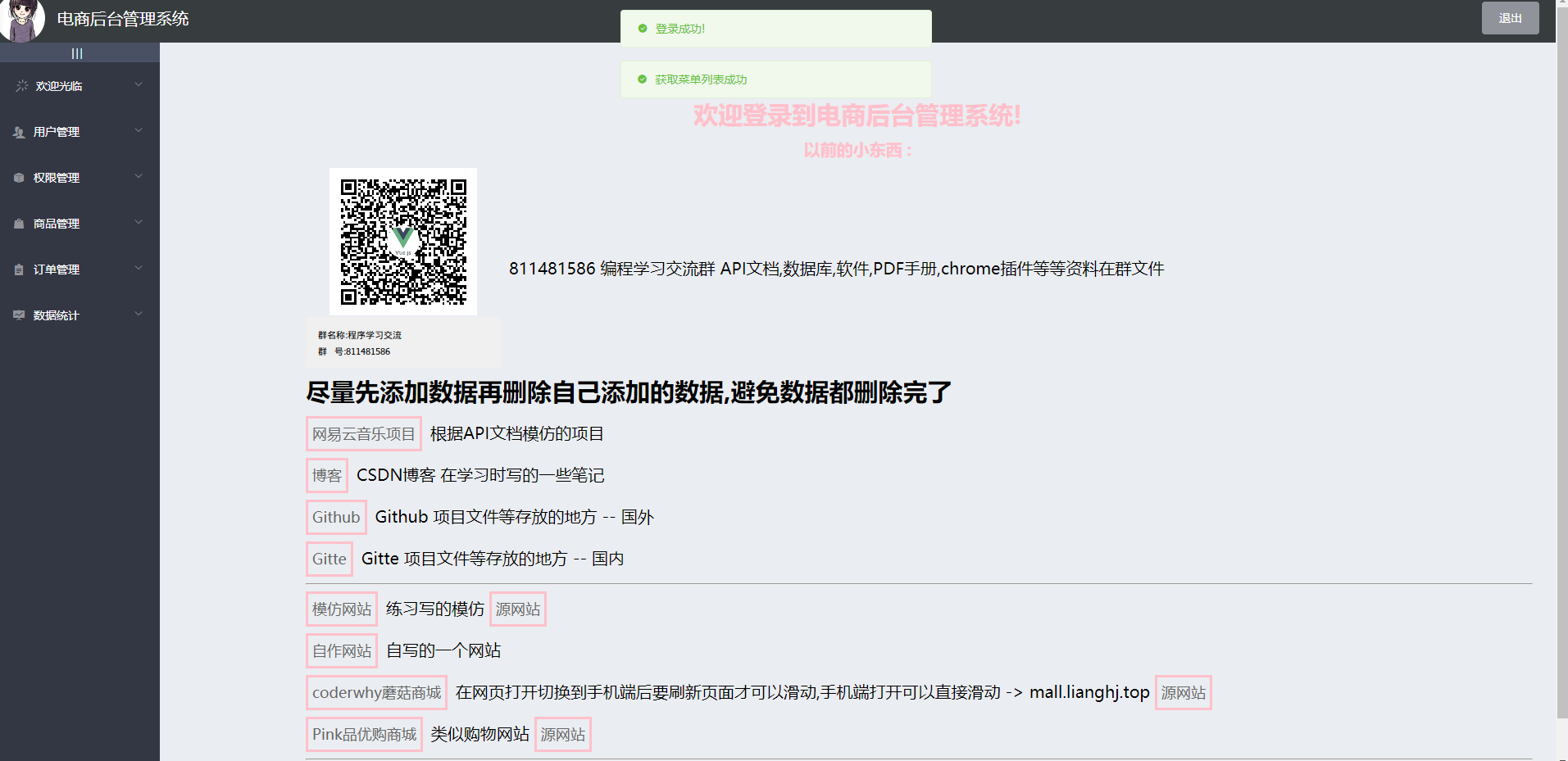Open the coderwhy蘑菇商城 link
The width and height of the screenshot is (1568, 761).
click(377, 693)
